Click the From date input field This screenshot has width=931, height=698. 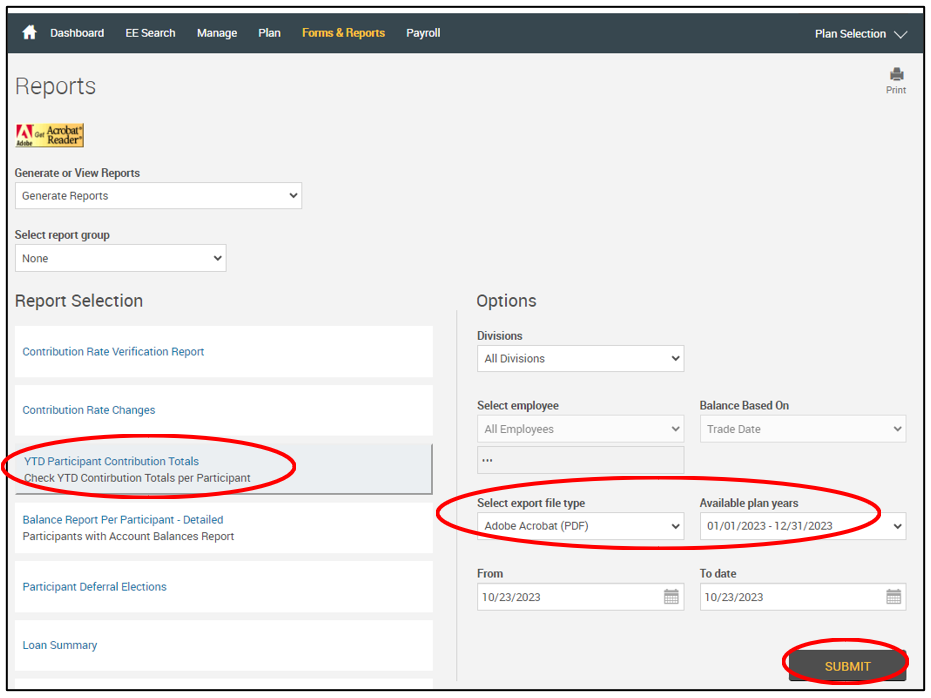[x=565, y=597]
